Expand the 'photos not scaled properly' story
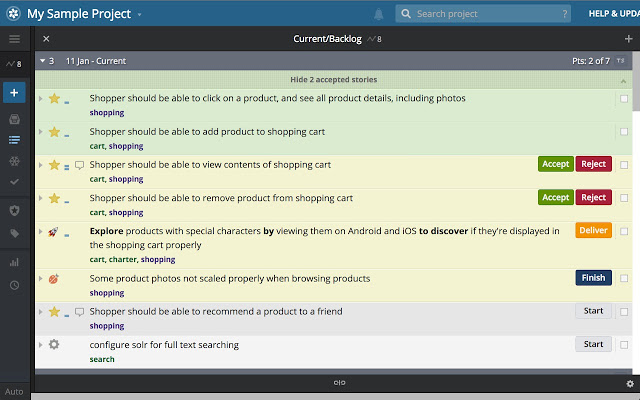Image resolution: width=640 pixels, height=400 pixels. click(x=40, y=279)
